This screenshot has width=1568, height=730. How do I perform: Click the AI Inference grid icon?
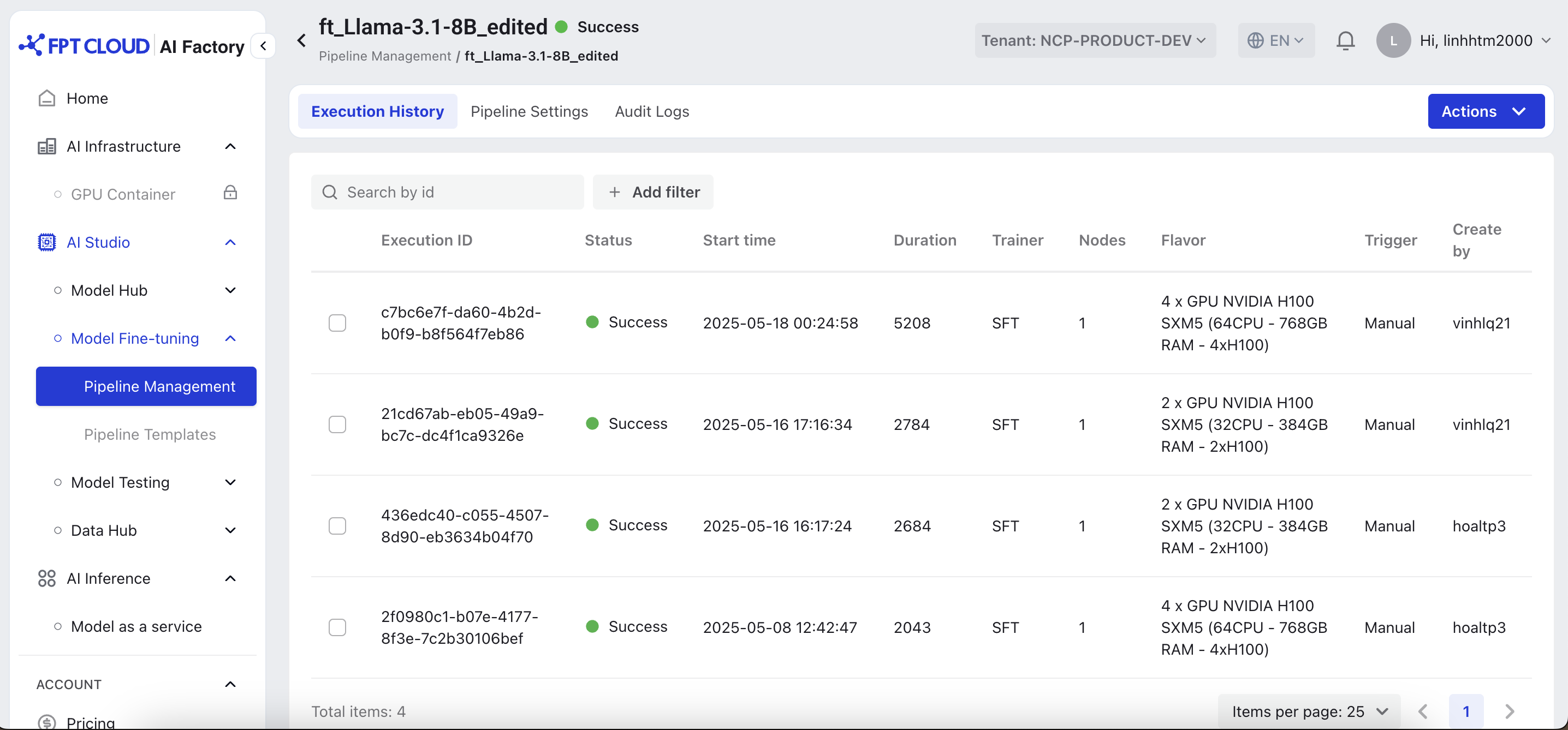click(x=47, y=578)
